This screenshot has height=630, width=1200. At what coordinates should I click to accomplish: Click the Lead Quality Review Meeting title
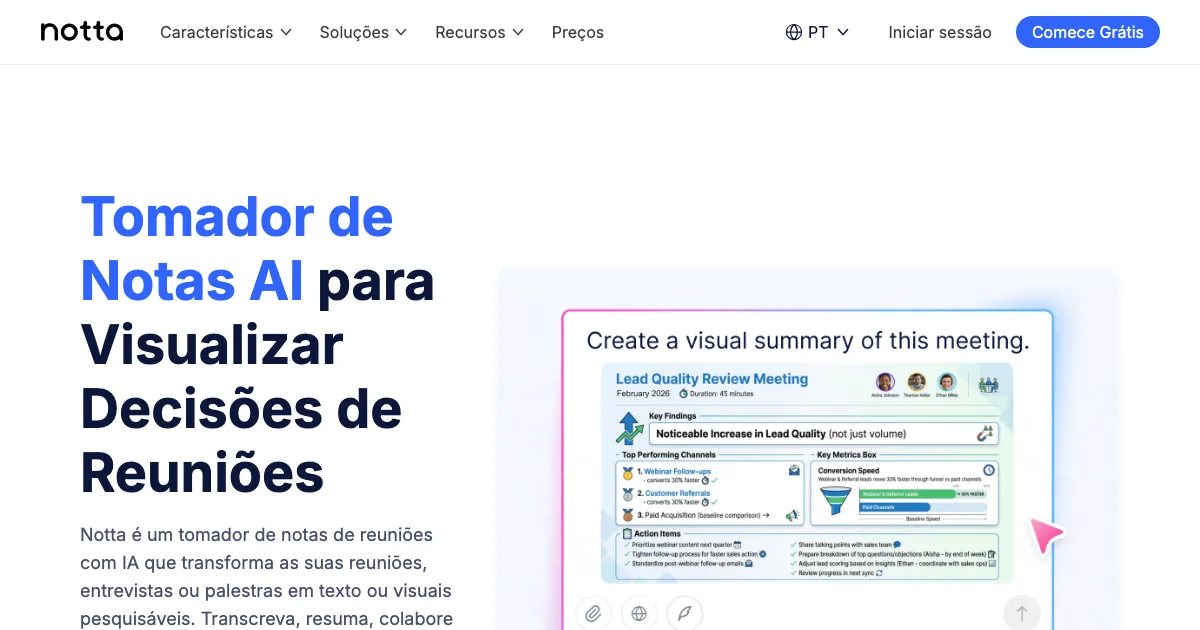711,379
